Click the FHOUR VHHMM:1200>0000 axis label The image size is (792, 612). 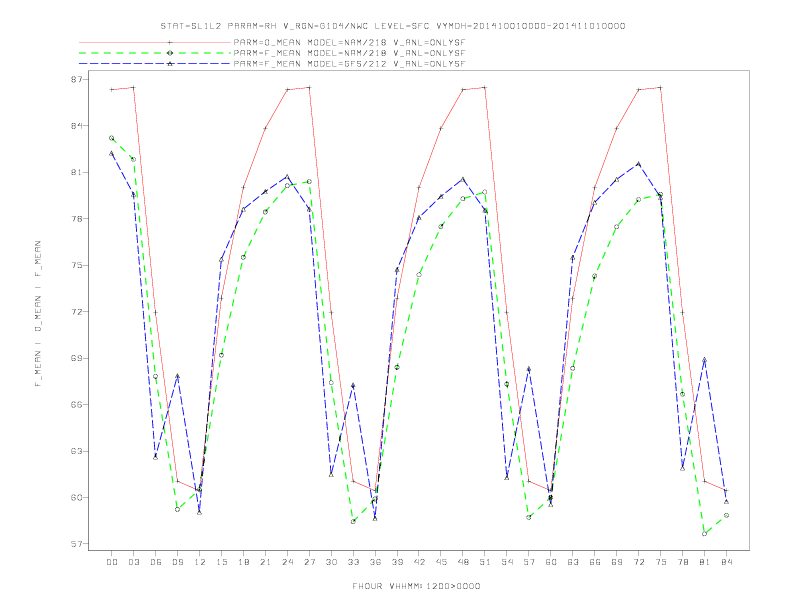[416, 586]
